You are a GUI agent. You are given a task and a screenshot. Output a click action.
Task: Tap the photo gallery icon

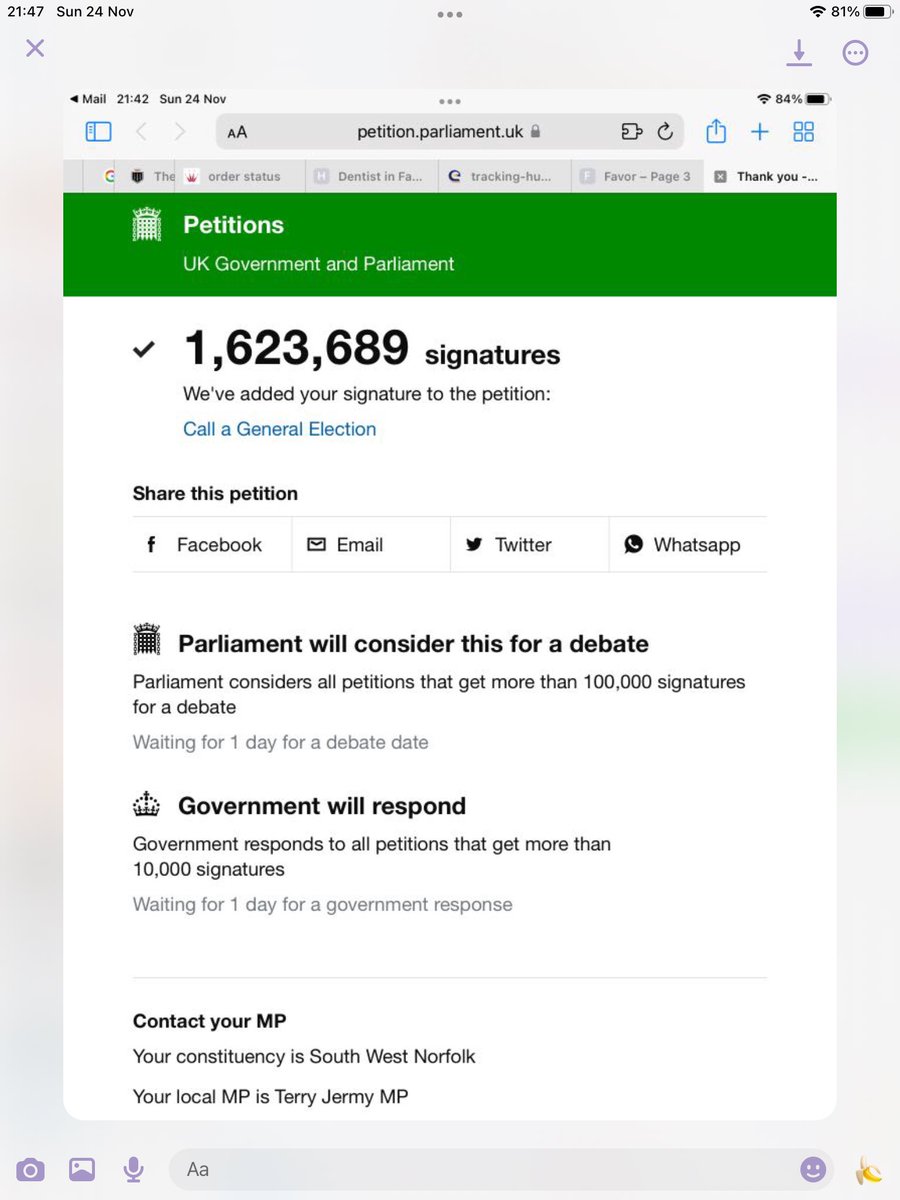click(82, 1169)
